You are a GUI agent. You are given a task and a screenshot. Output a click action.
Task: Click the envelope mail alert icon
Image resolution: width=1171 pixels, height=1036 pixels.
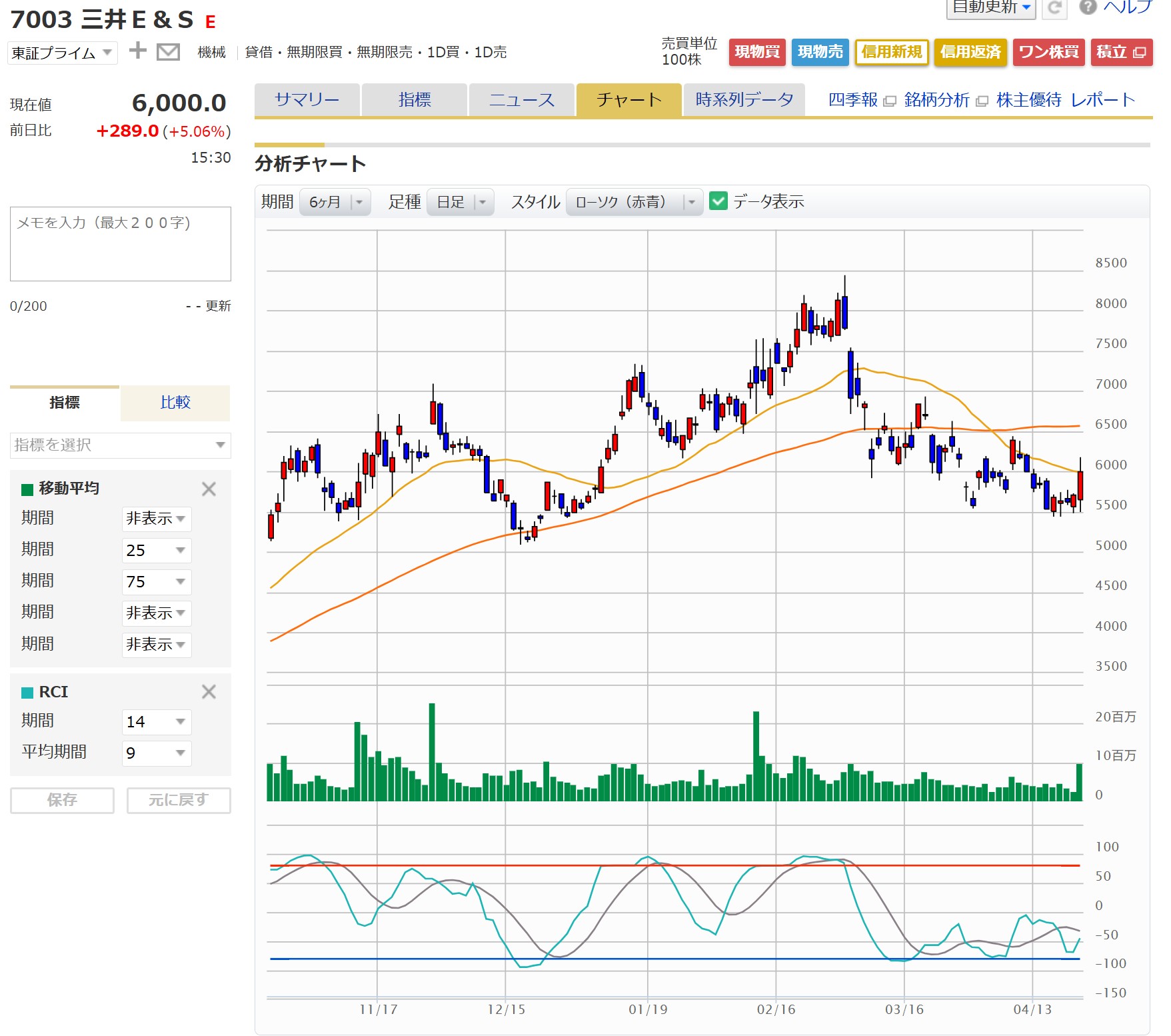[168, 51]
